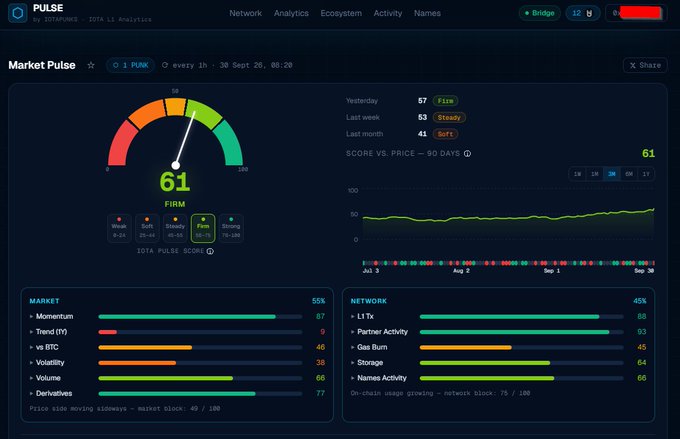Image resolution: width=680 pixels, height=439 pixels.
Task: Click the Names Activity value 66
Action: [x=642, y=378]
